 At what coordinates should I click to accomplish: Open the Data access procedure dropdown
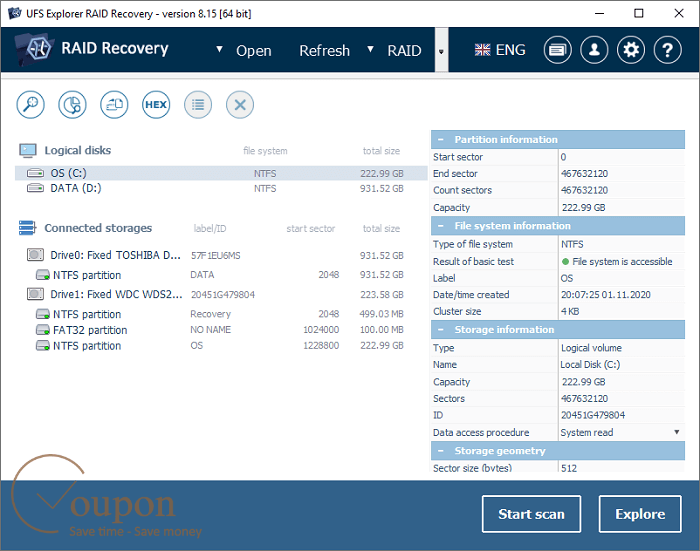coord(676,432)
